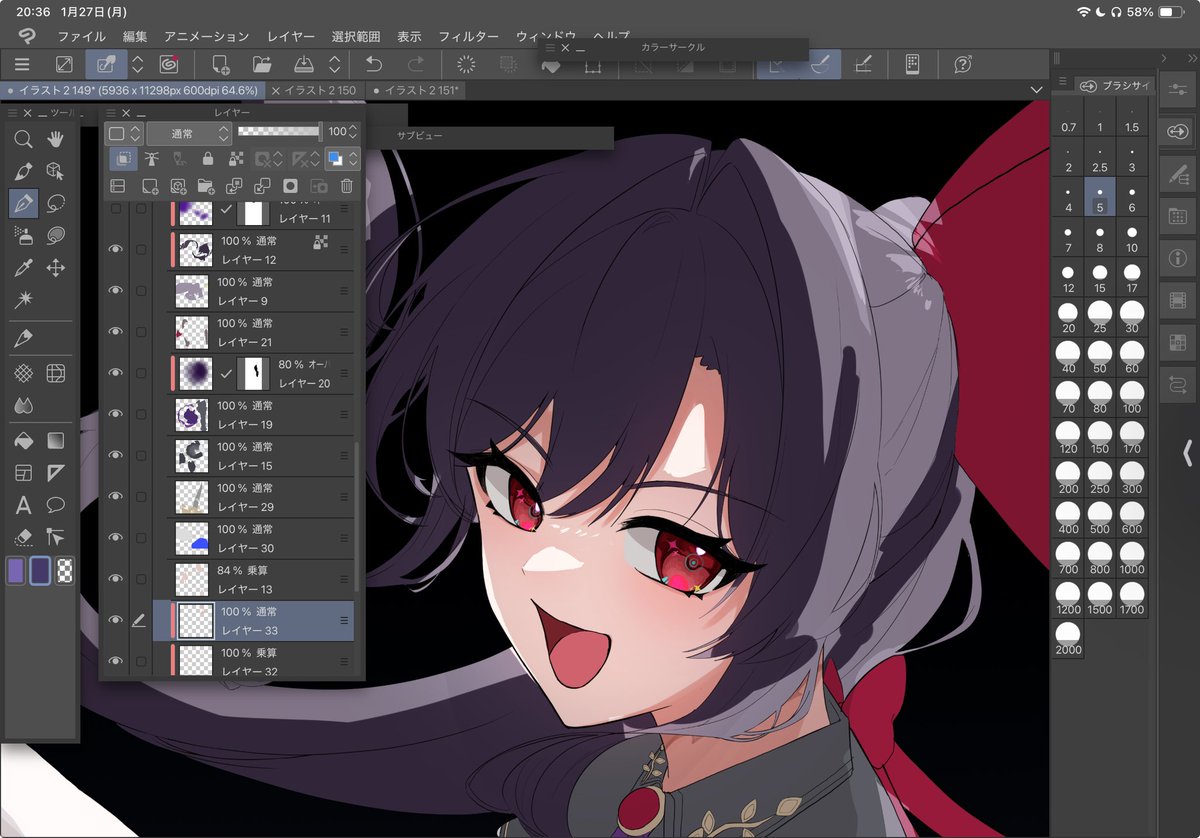This screenshot has height=838, width=1200.
Task: Select brush size 10 preset
Action: tap(1131, 240)
